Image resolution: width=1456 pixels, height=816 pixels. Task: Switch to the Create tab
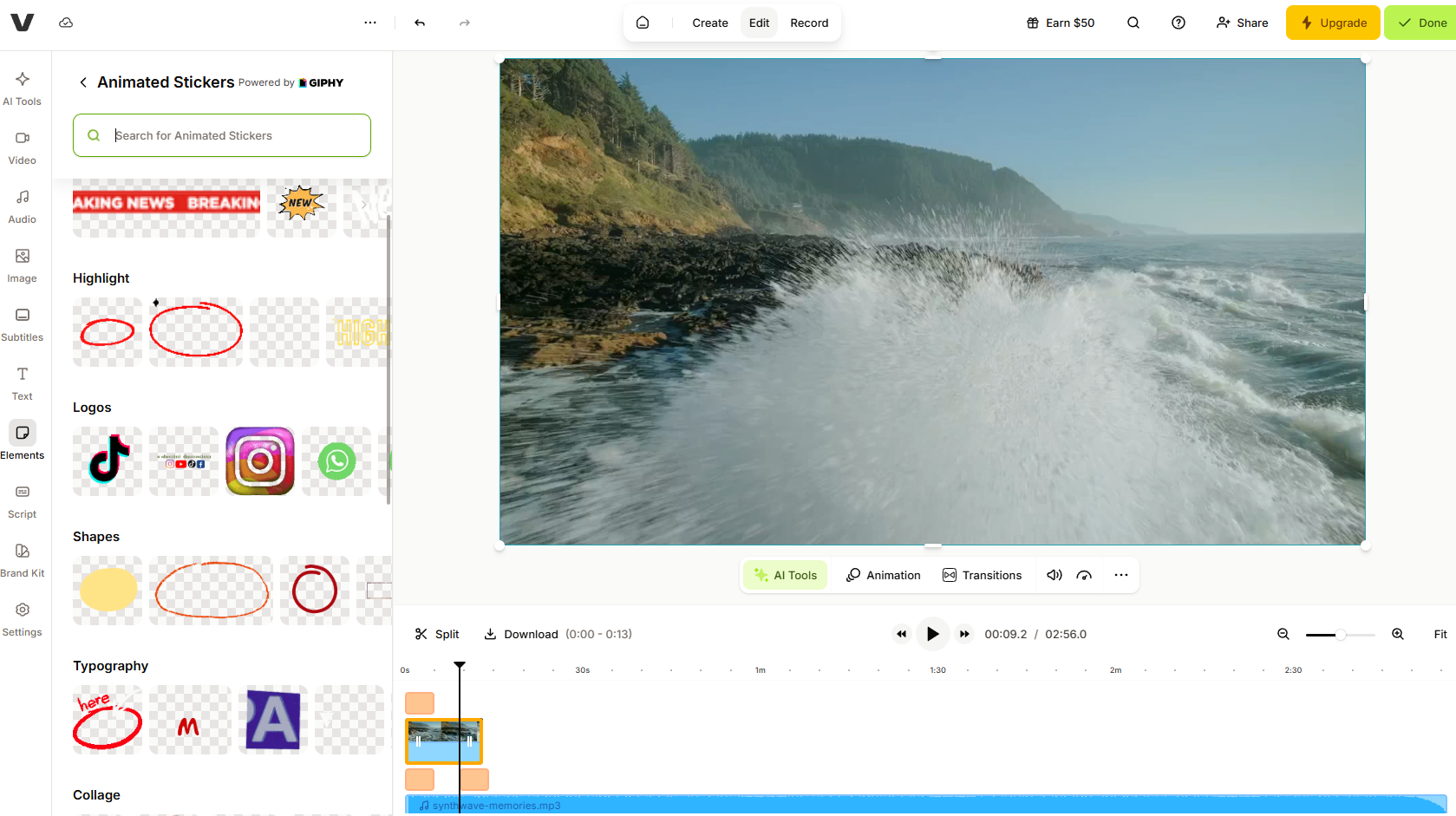click(x=710, y=23)
